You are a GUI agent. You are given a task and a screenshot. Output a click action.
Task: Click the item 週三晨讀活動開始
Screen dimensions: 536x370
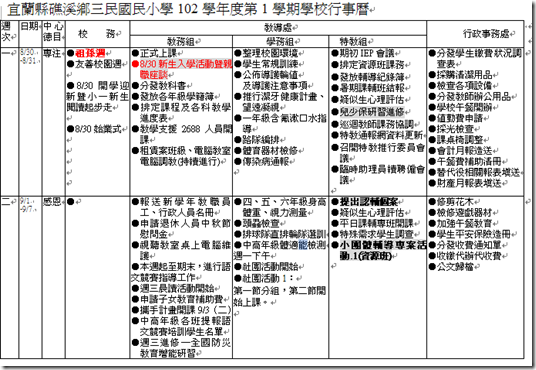coord(177,289)
